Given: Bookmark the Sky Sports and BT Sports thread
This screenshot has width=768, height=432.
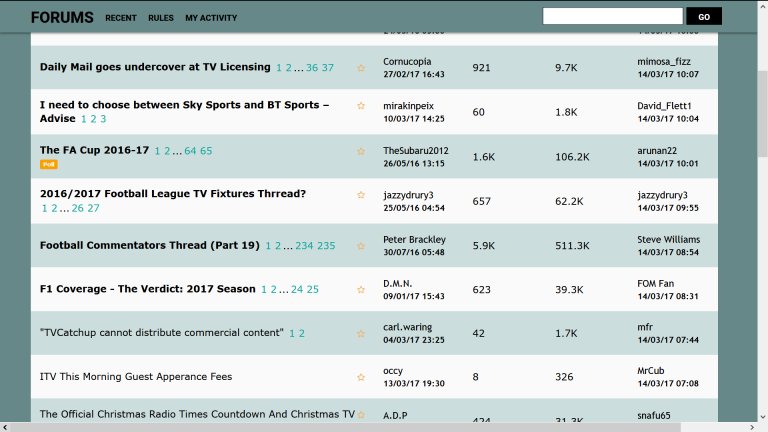Looking at the screenshot, I should pyautogui.click(x=361, y=105).
